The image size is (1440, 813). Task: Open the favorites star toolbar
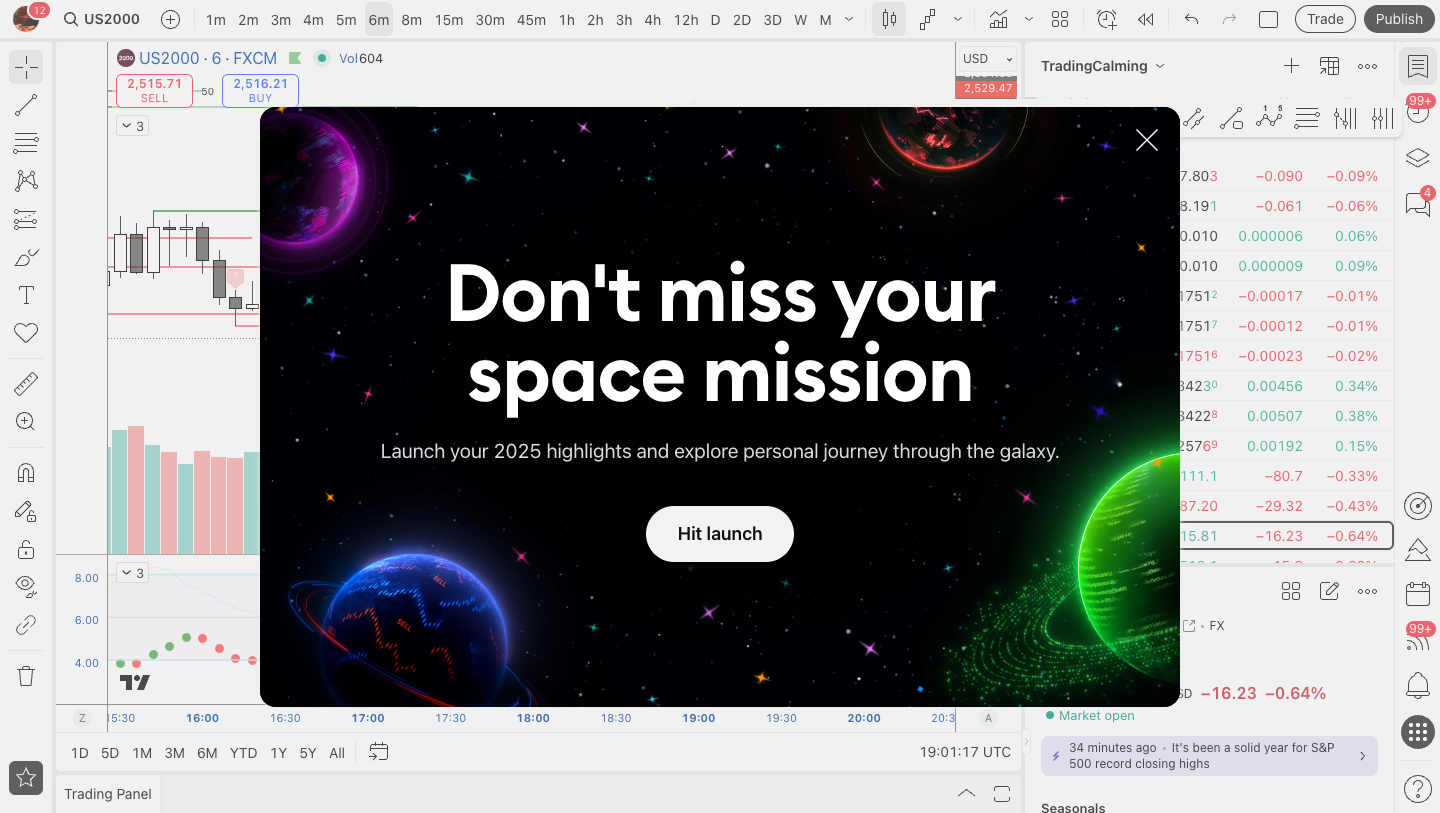(x=26, y=777)
